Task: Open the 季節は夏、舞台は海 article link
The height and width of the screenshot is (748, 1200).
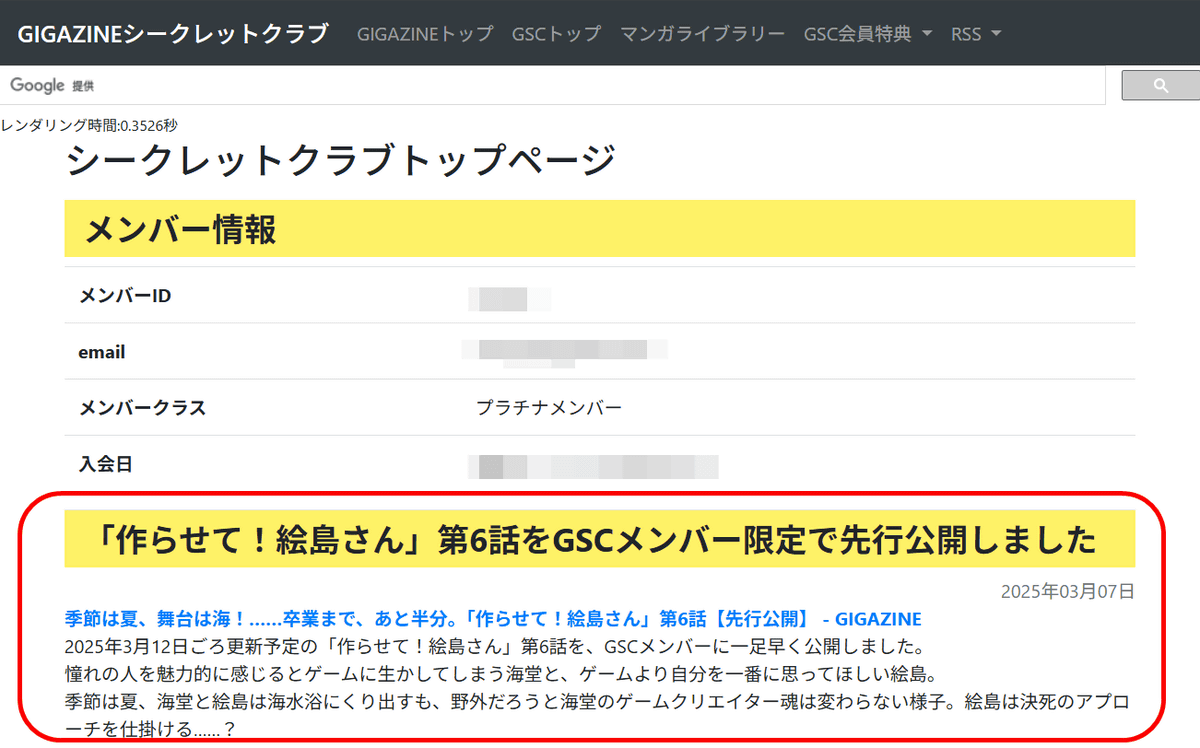Action: (492, 619)
